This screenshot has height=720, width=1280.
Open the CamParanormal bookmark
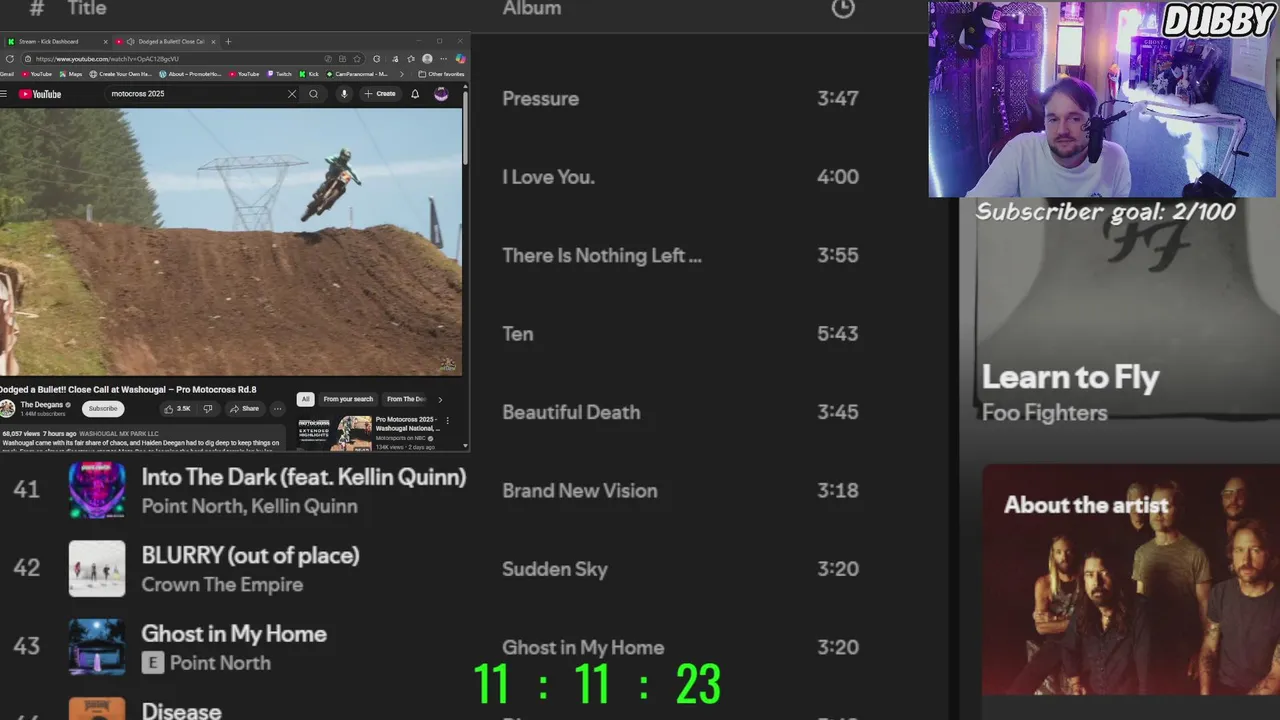coord(357,74)
